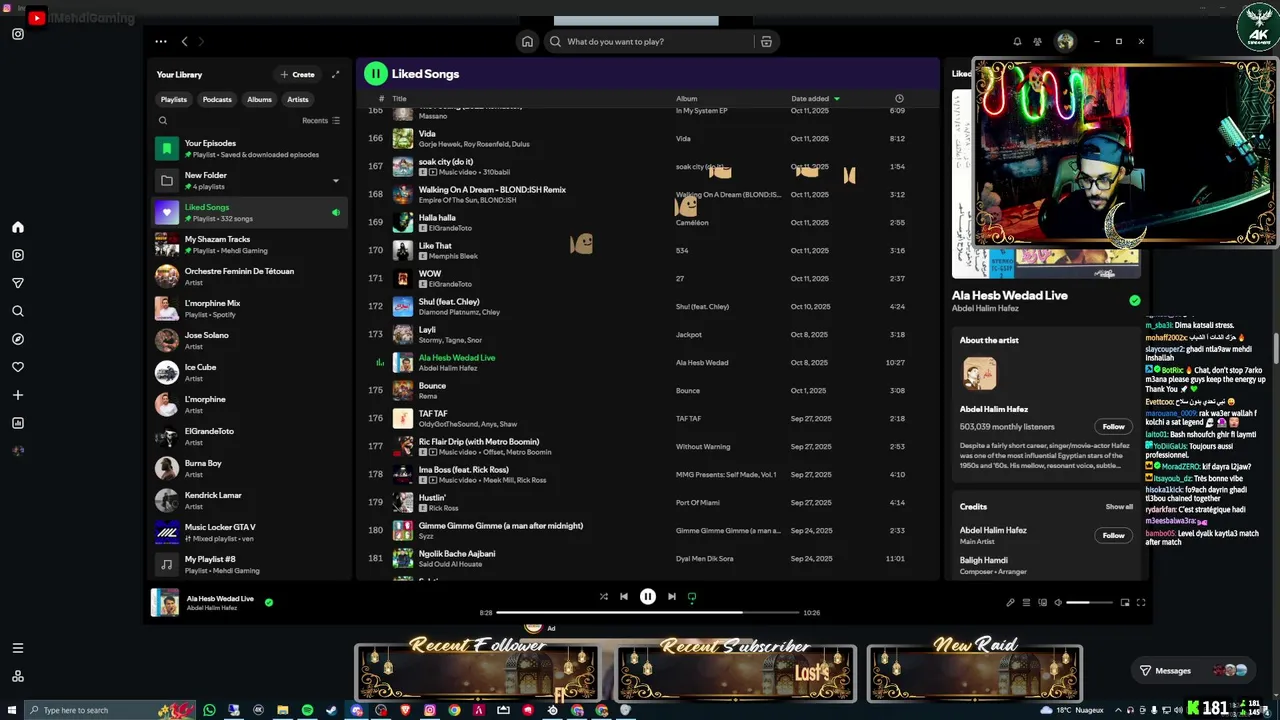
Task: Click the plus icon in the left strip
Action: [x=18, y=395]
